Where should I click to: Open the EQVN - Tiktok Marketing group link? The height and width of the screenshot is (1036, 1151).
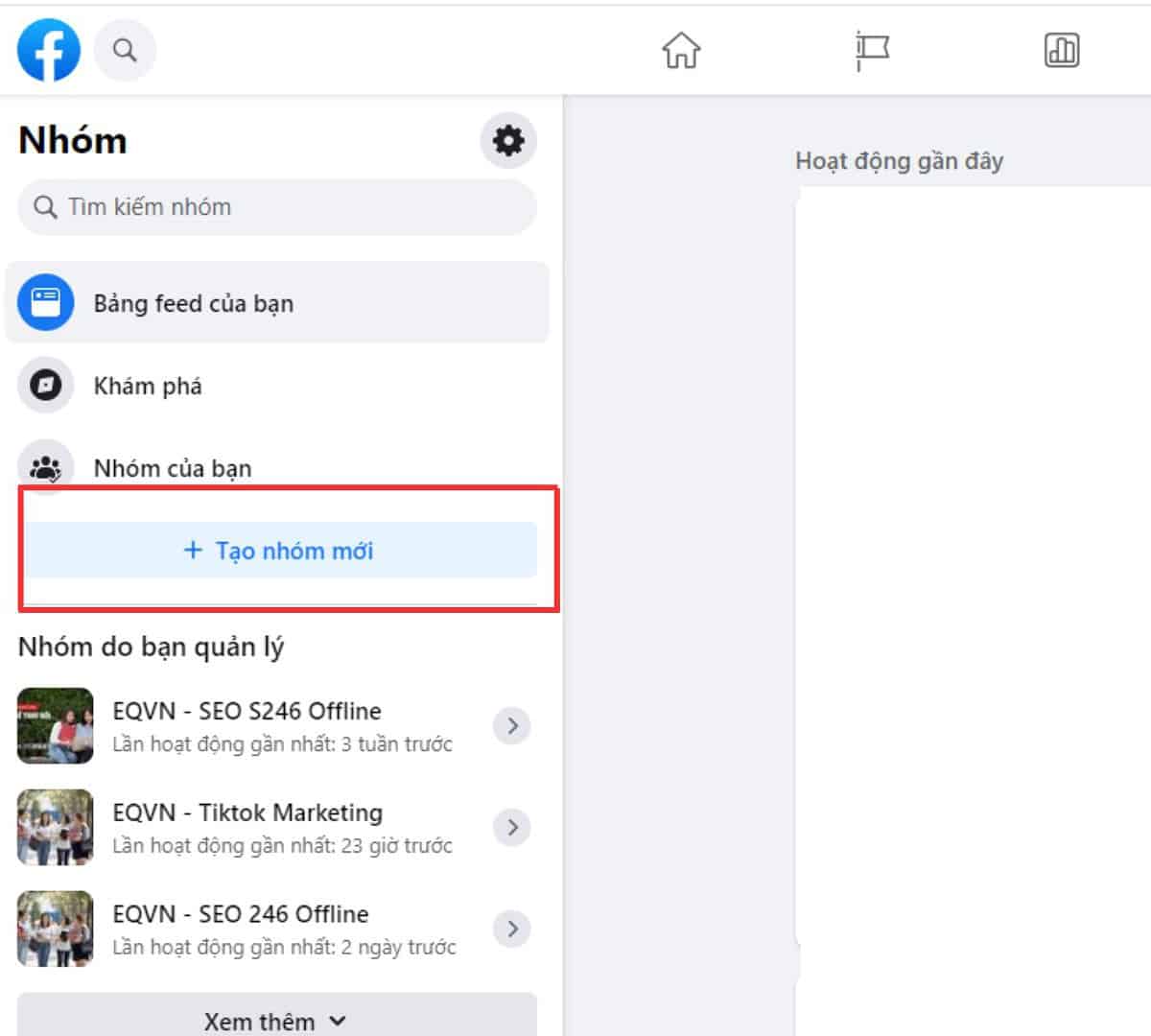247,813
